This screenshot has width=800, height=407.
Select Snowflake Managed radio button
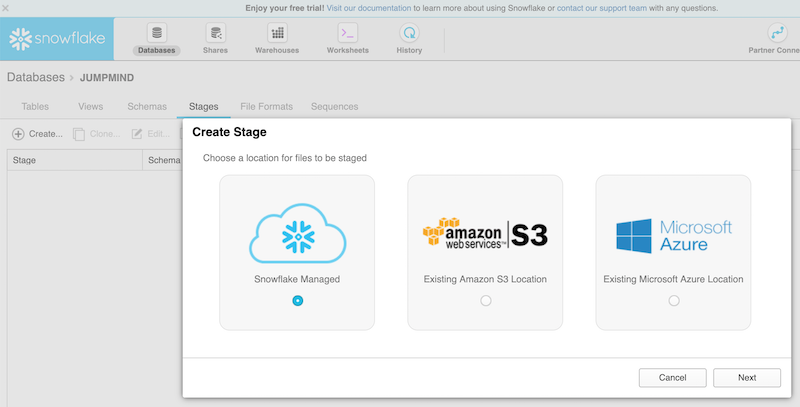(297, 301)
